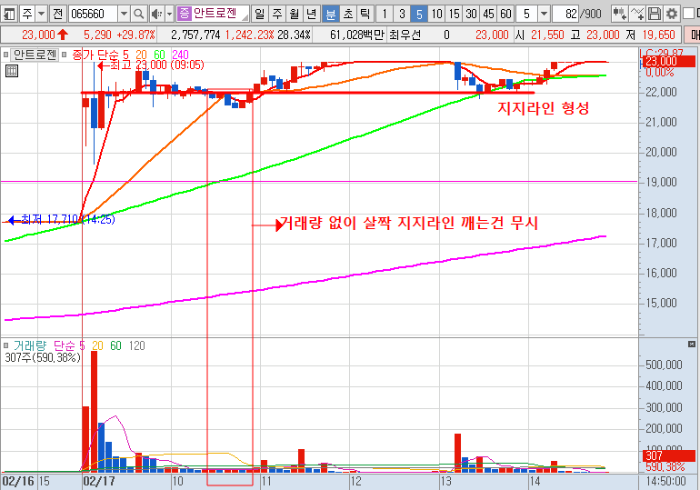Click the 최우선 label in quote bar
Viewport: 700px width, 490px height.
coord(405,35)
